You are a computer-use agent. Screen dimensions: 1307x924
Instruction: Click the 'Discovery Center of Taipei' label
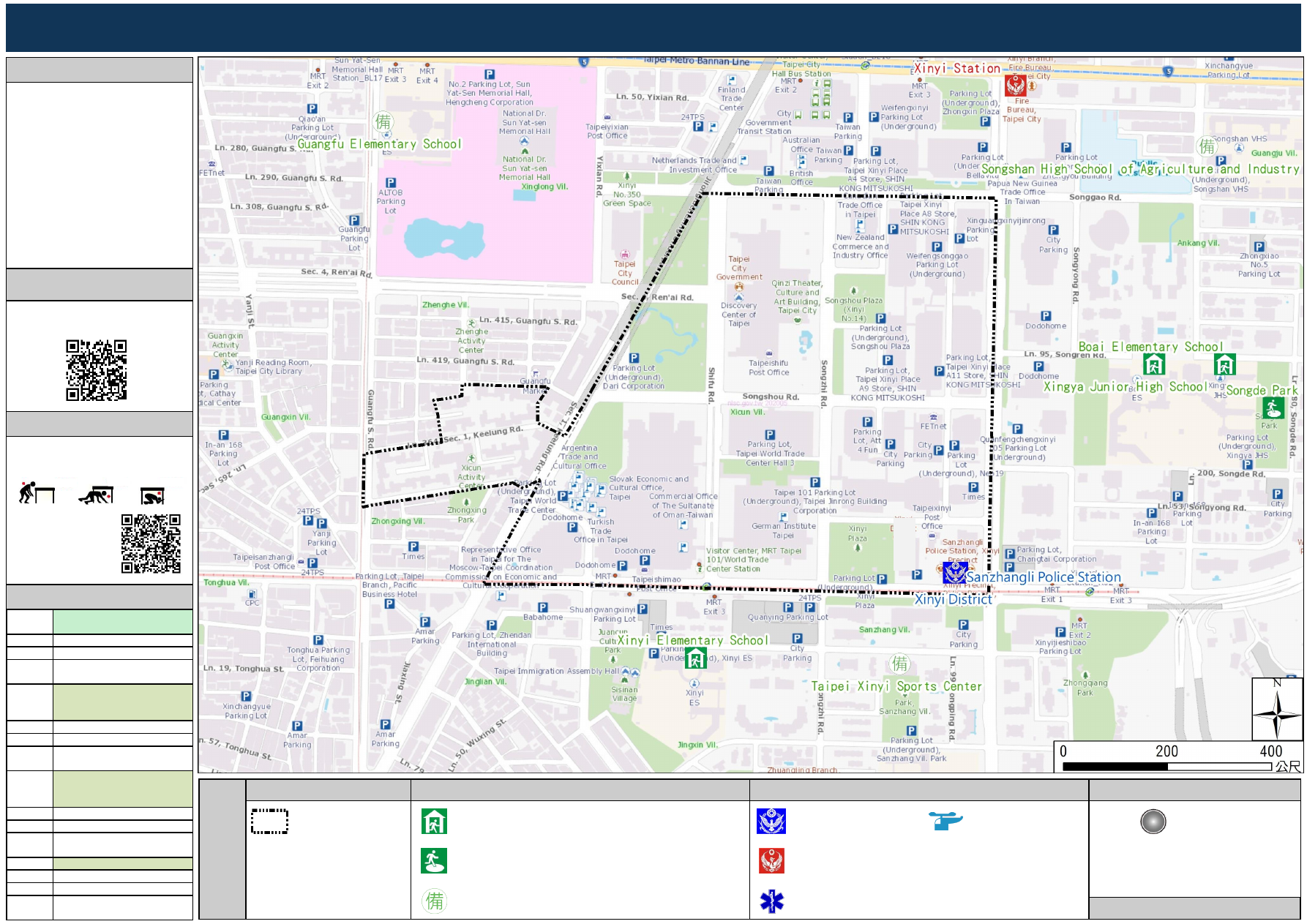pos(738,315)
